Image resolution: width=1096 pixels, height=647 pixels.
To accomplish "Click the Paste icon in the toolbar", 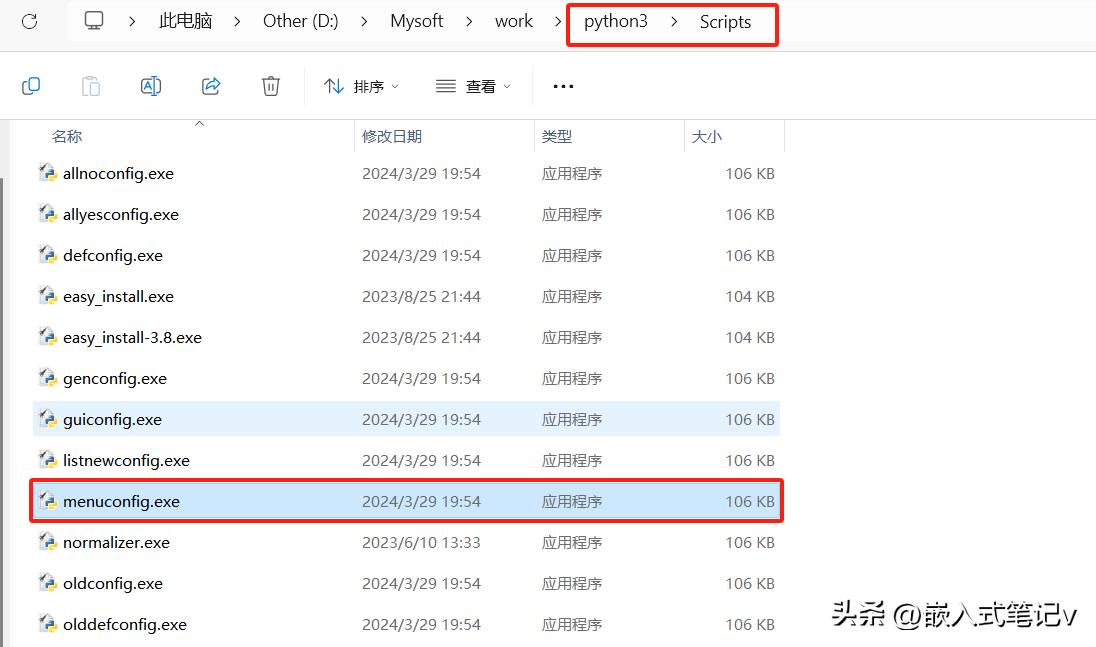I will coord(91,86).
